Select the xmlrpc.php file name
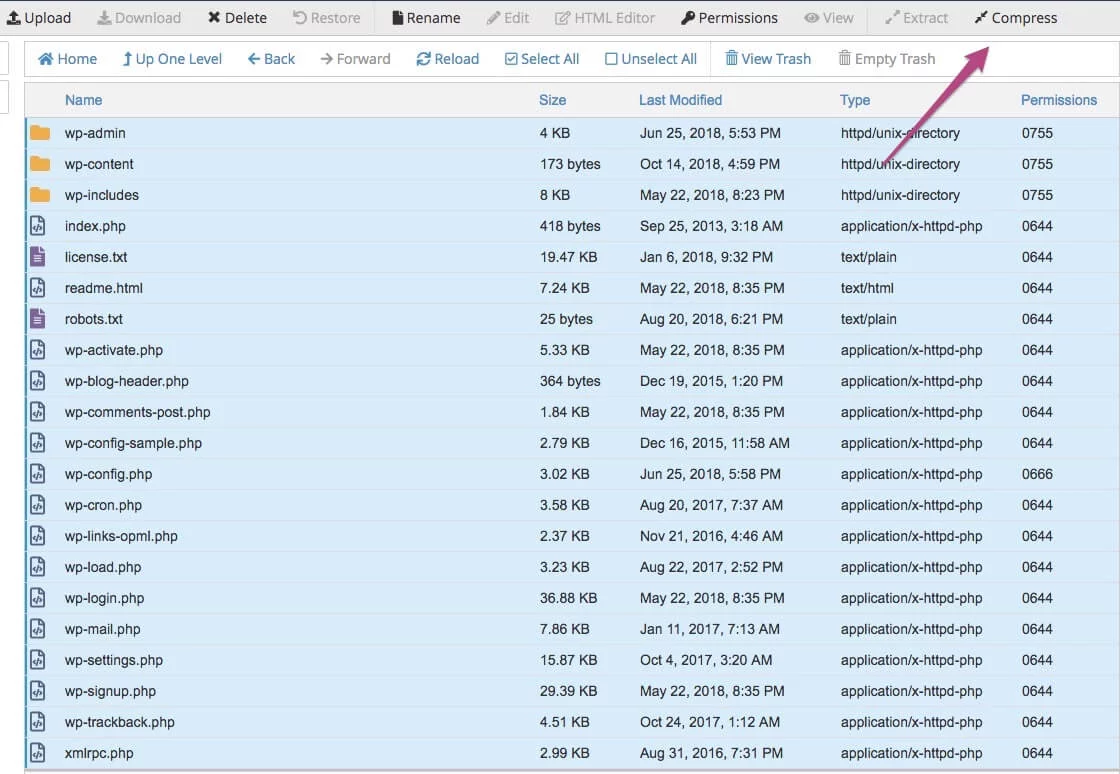 point(99,753)
